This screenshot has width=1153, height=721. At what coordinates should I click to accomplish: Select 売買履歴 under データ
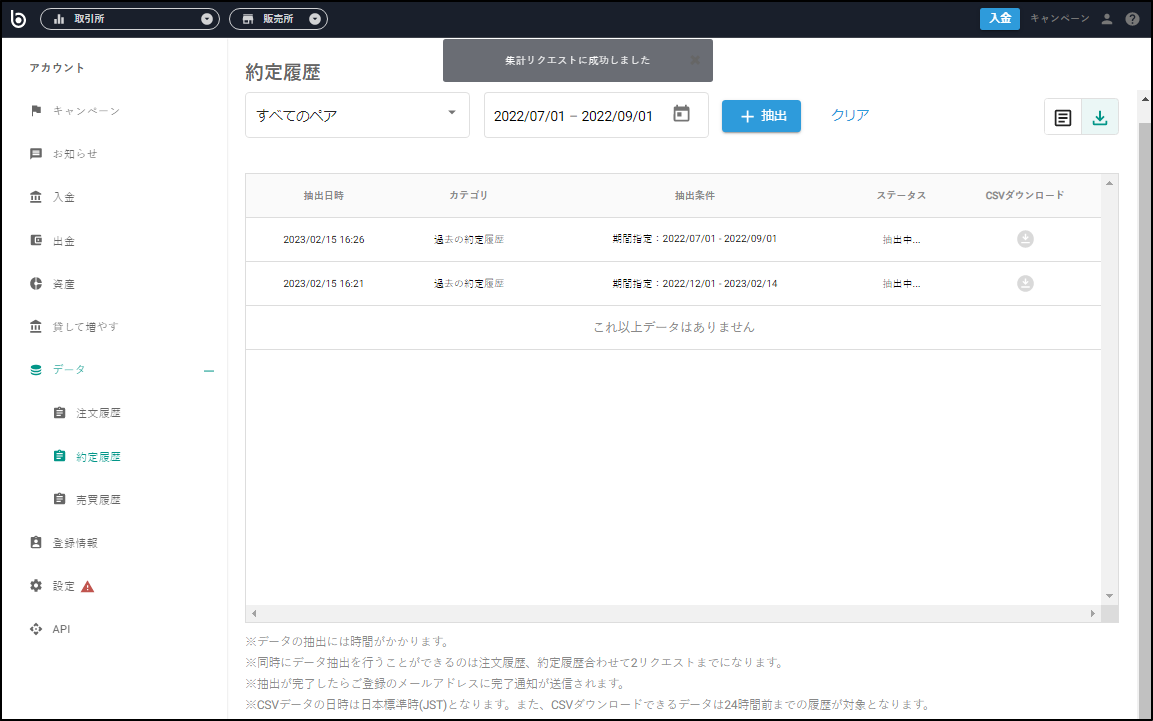[99, 500]
